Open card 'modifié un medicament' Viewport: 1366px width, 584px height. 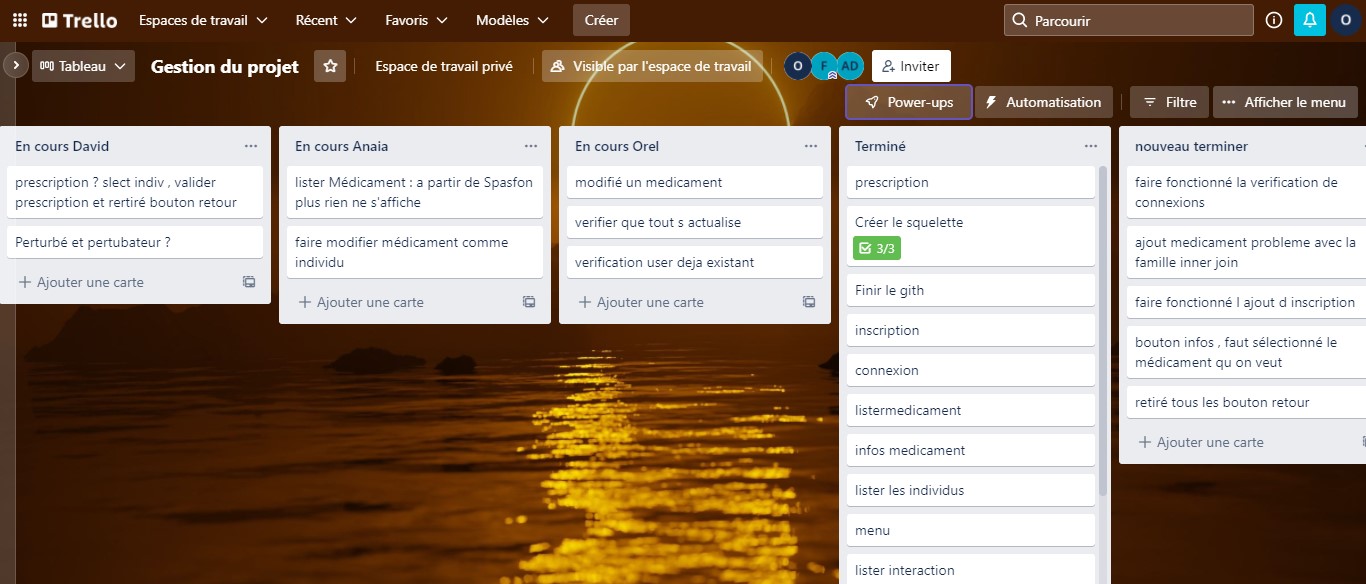(x=695, y=182)
